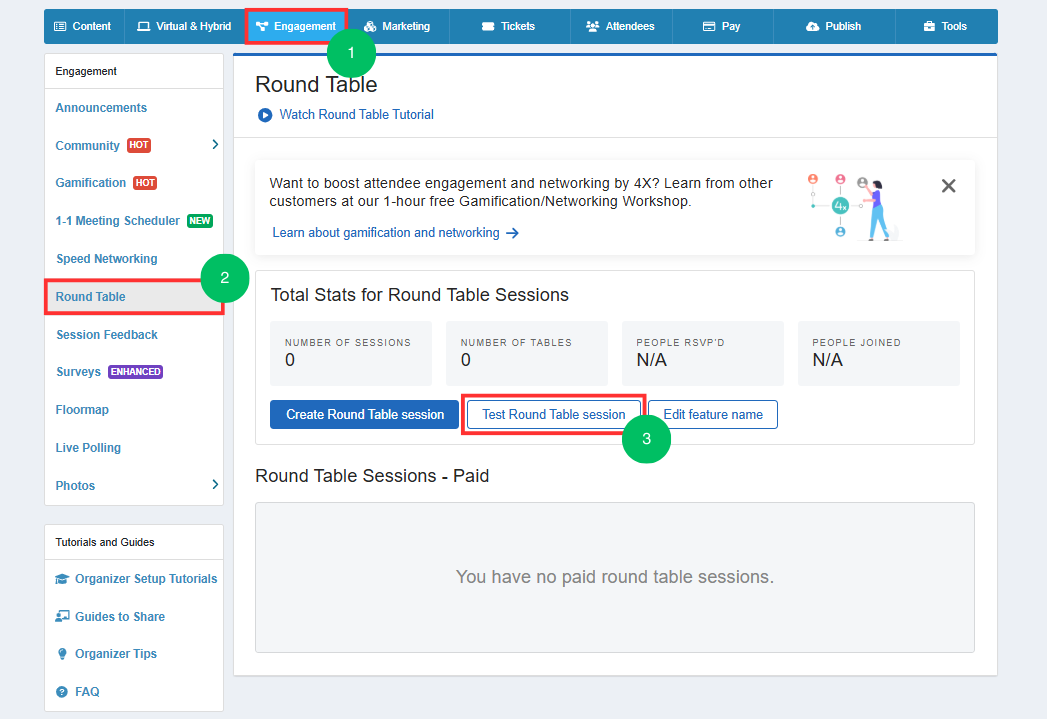
Task: Click the People Joined stat card
Action: (x=879, y=353)
